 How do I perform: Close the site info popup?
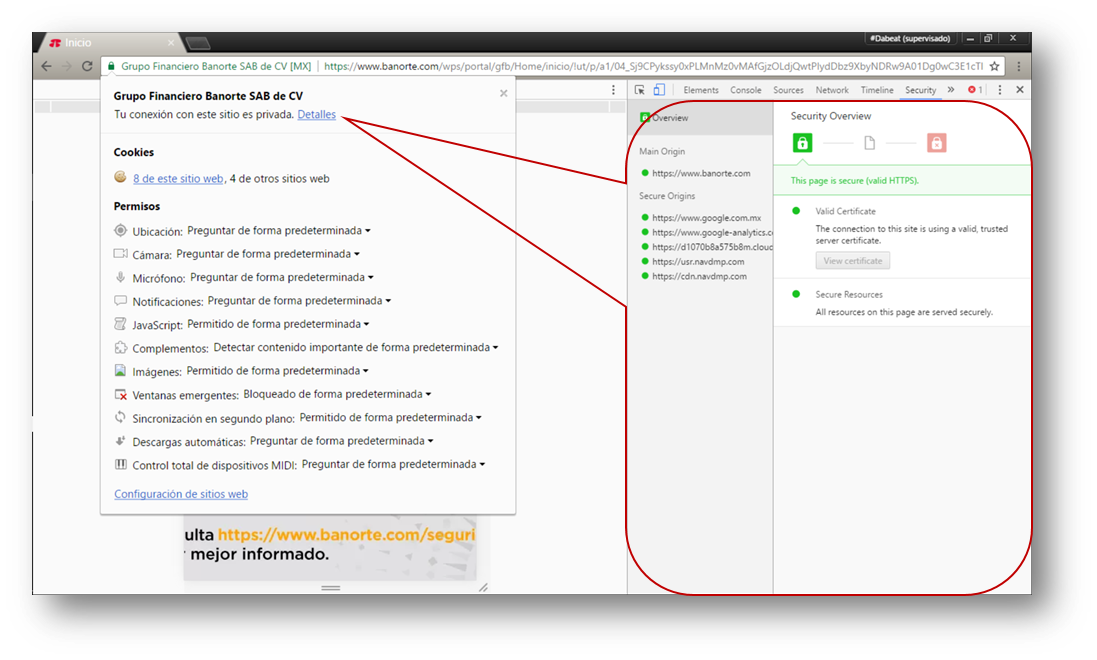click(503, 93)
